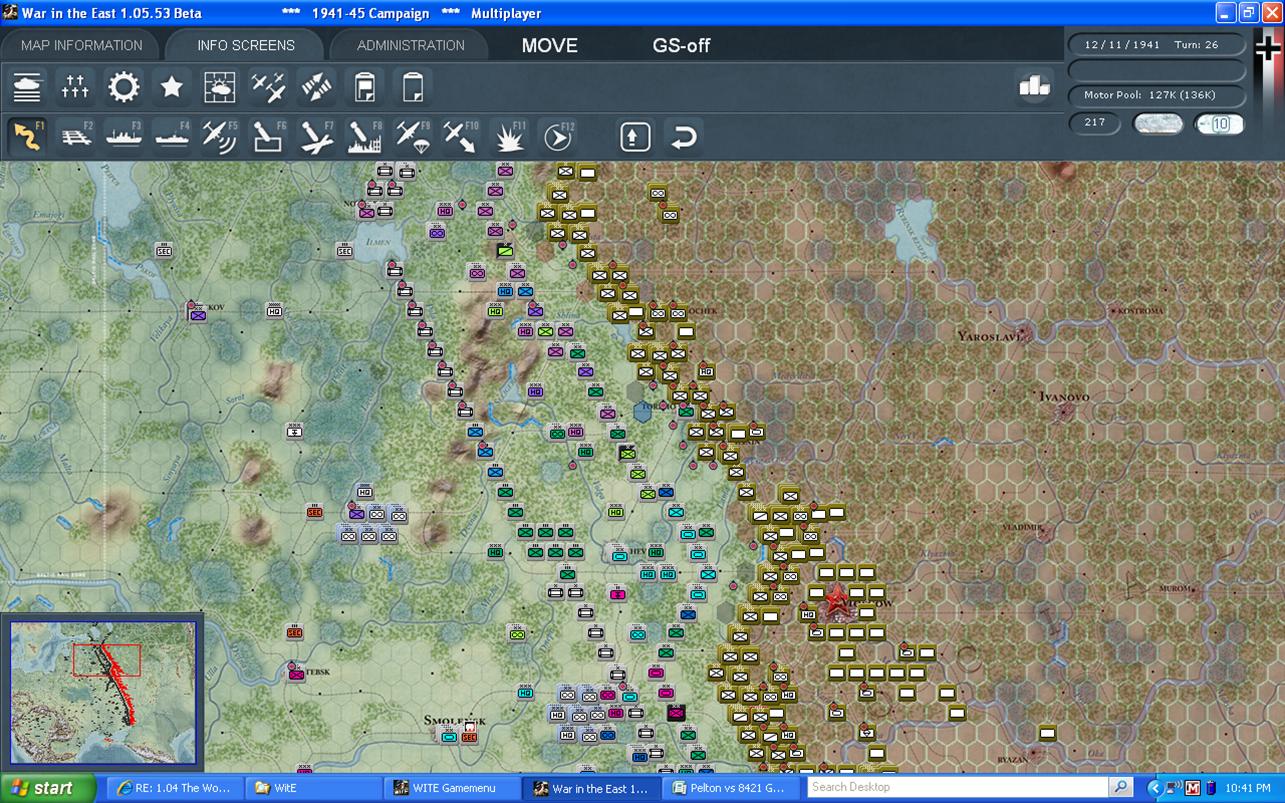Select the F8 bomb city mode
The image size is (1285, 803).
[x=364, y=136]
